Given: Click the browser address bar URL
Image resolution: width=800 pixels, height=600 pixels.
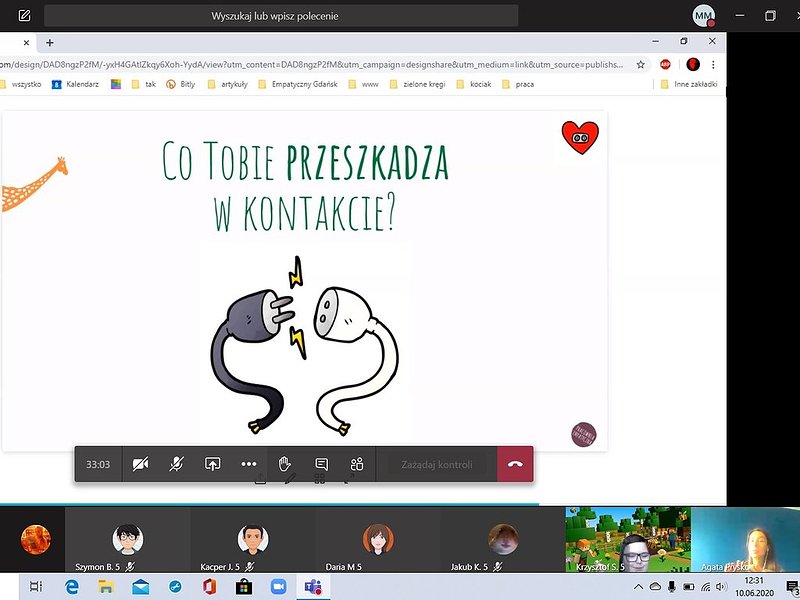Looking at the screenshot, I should [x=311, y=65].
